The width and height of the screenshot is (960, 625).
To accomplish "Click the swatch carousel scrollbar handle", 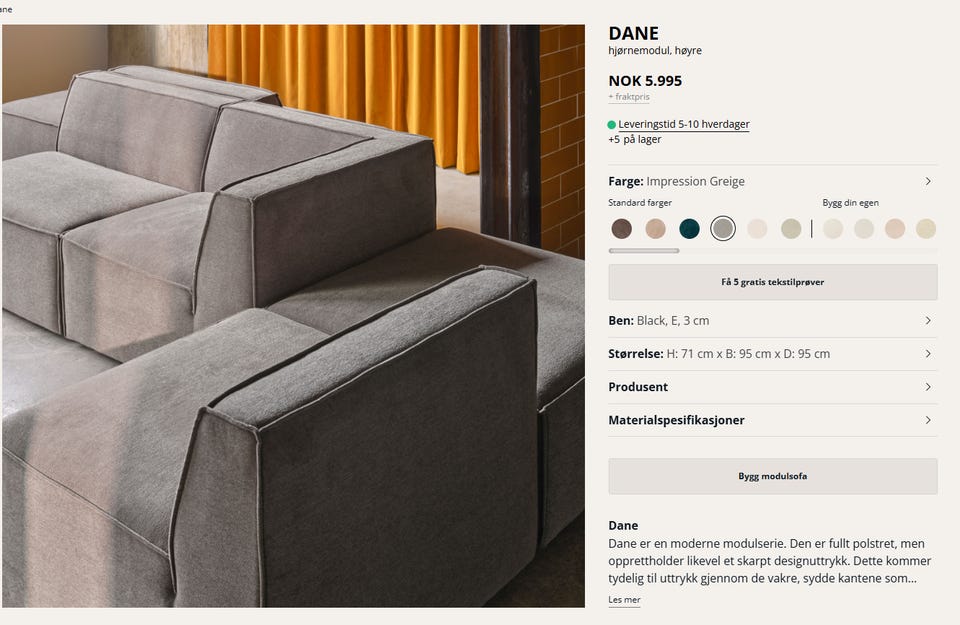I will [x=643, y=251].
